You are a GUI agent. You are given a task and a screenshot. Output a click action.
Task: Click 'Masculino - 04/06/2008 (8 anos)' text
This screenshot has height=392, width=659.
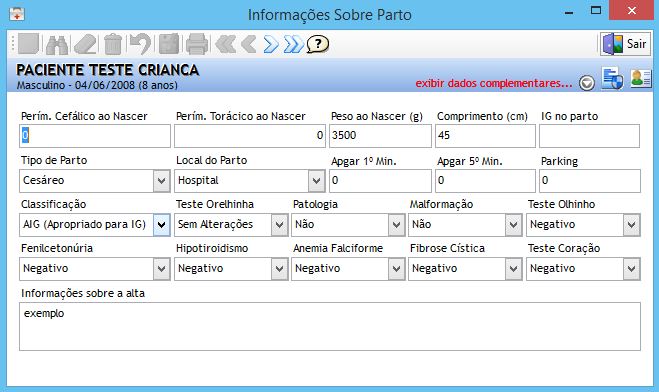coord(97,85)
